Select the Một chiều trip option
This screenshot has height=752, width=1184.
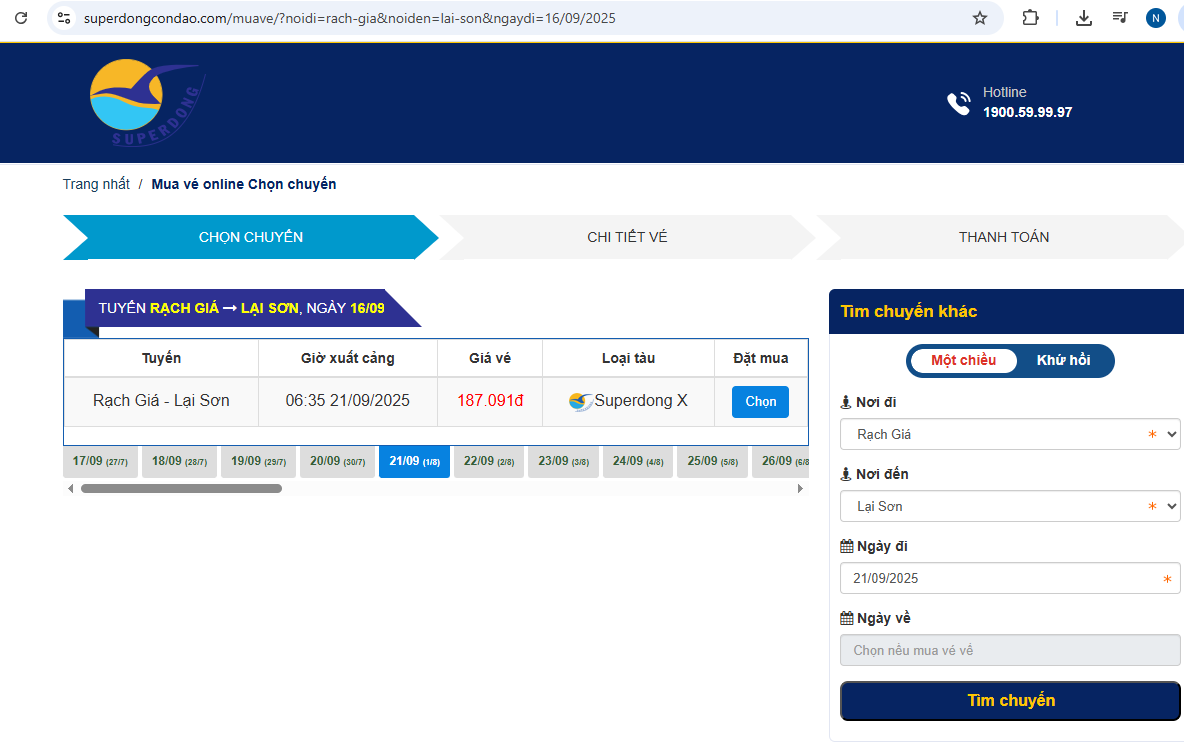tap(963, 361)
